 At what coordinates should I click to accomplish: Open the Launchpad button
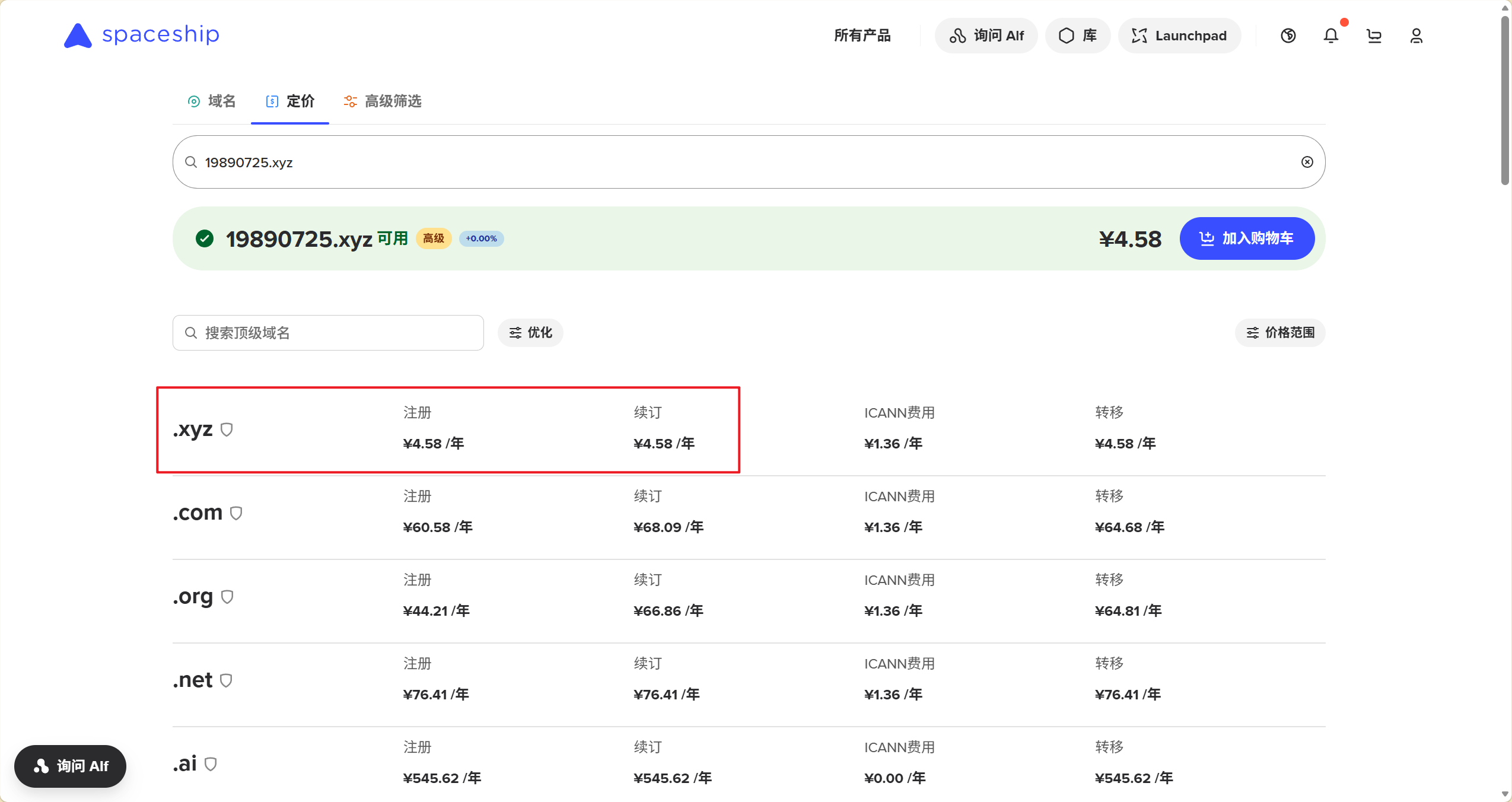point(1179,36)
